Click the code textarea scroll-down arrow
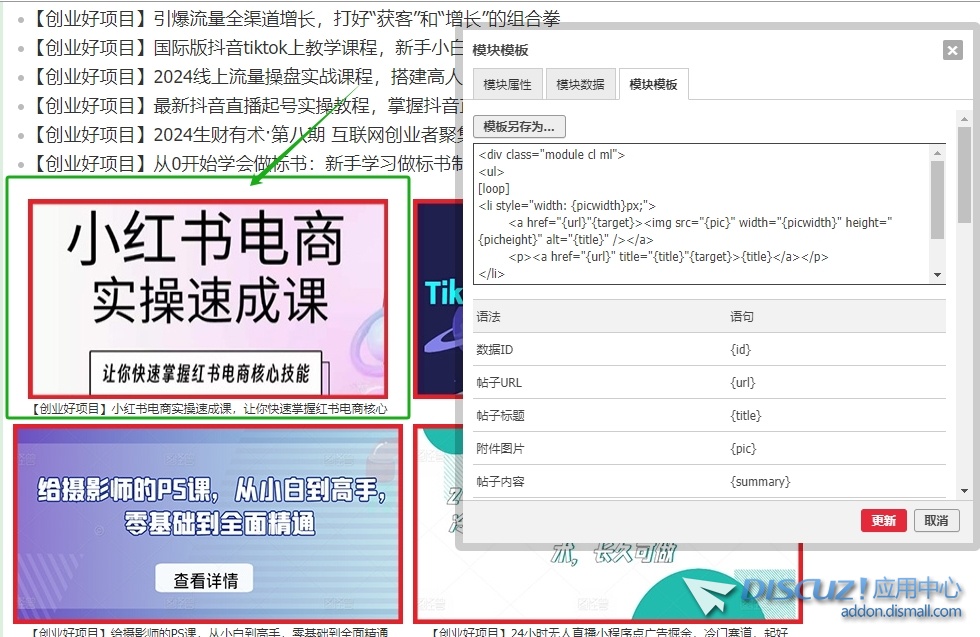 click(x=937, y=275)
